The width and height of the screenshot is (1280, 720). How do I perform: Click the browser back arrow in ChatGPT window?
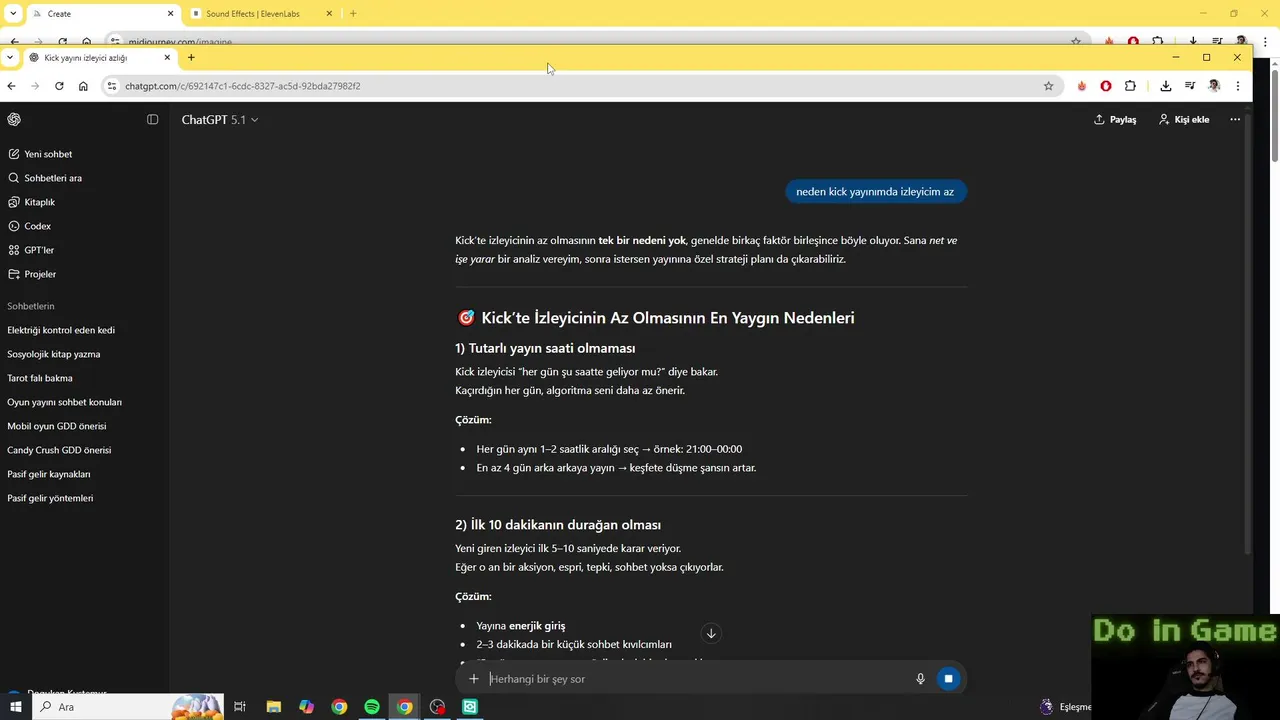click(x=11, y=86)
